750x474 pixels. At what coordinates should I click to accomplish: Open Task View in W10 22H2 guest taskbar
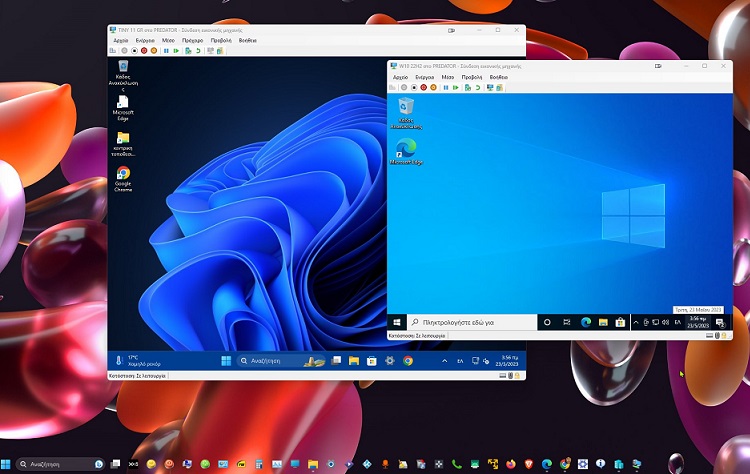point(567,322)
